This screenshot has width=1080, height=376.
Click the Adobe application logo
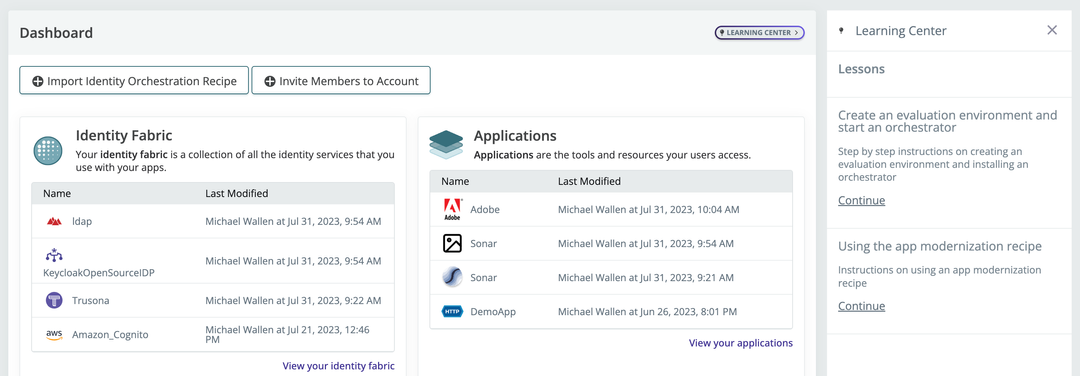pyautogui.click(x=452, y=209)
